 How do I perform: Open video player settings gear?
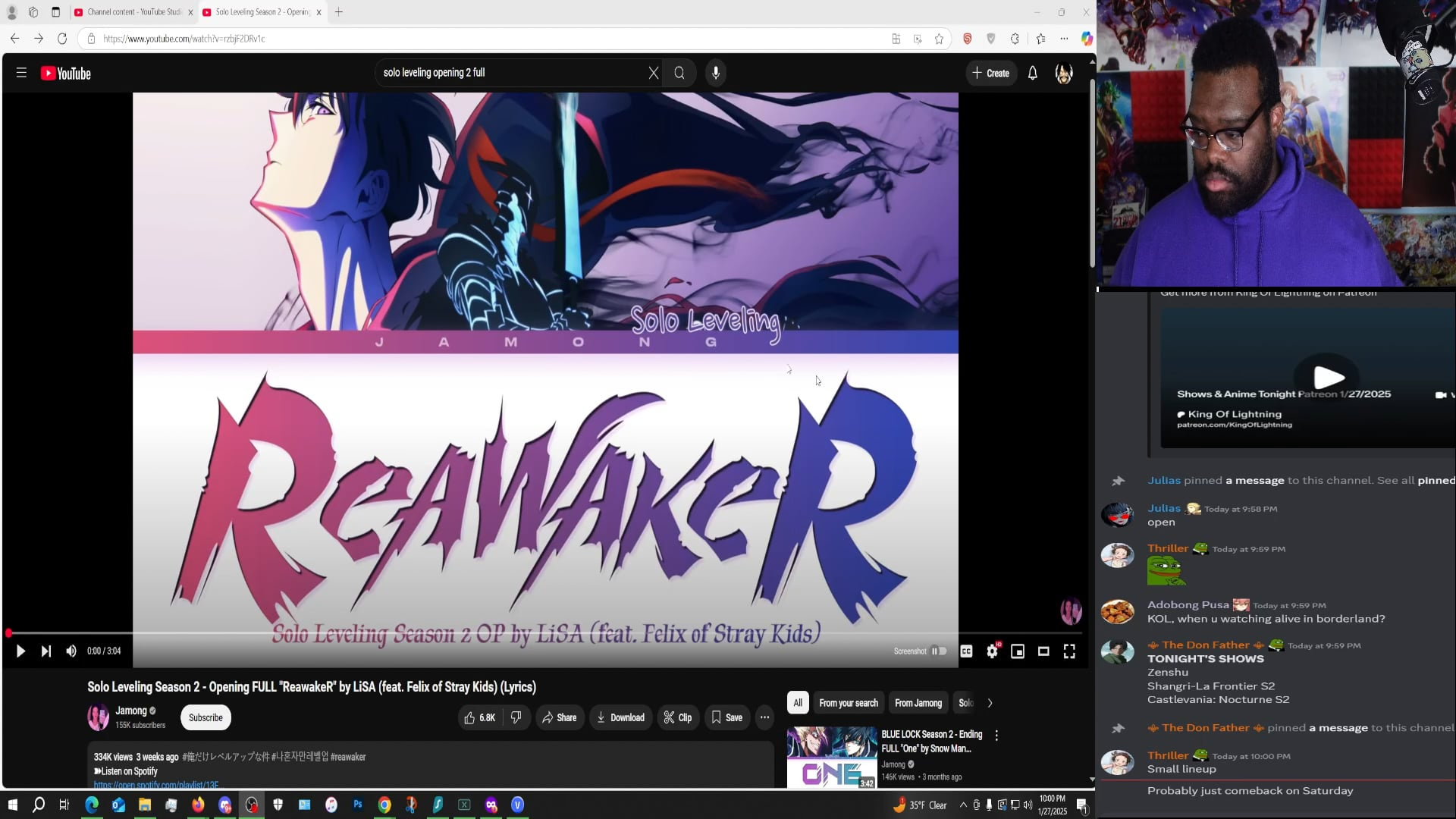point(992,651)
